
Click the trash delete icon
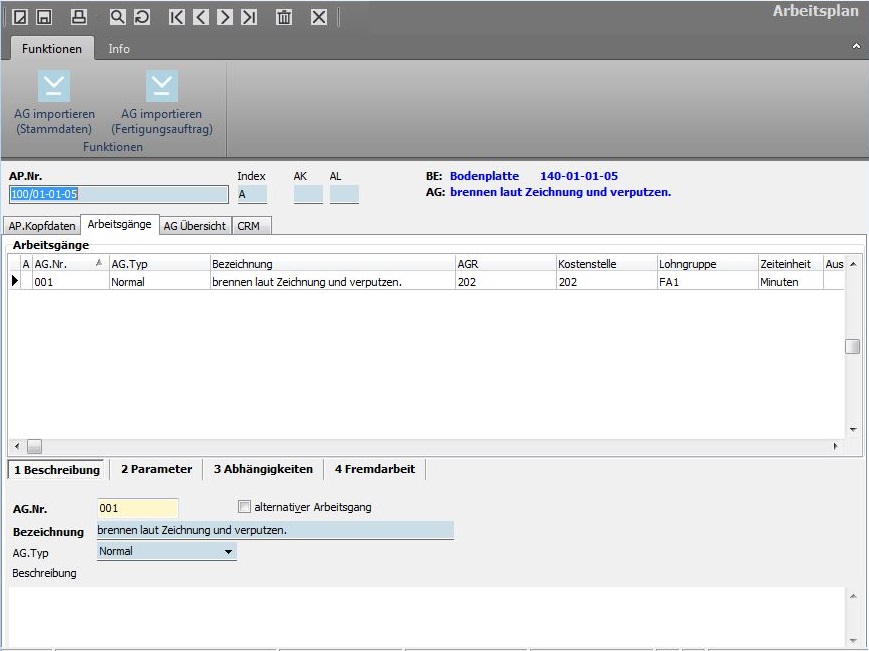coord(284,17)
